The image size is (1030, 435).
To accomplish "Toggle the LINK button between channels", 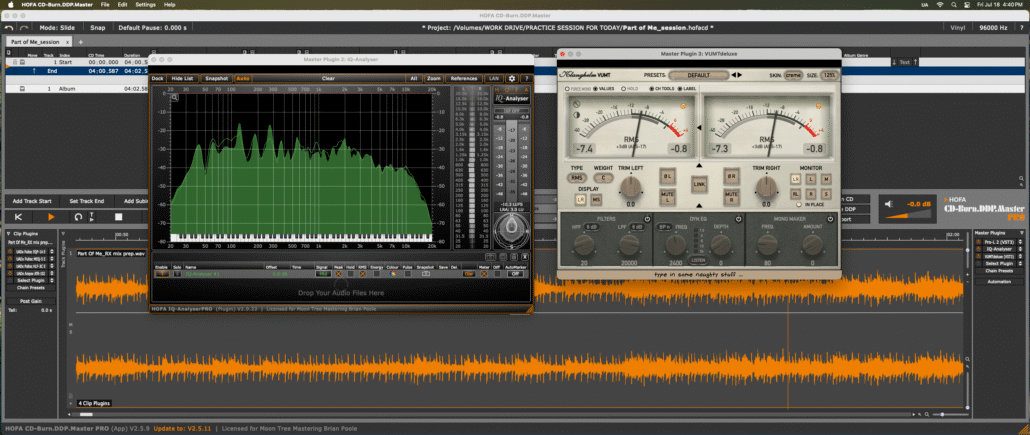I will tap(699, 185).
